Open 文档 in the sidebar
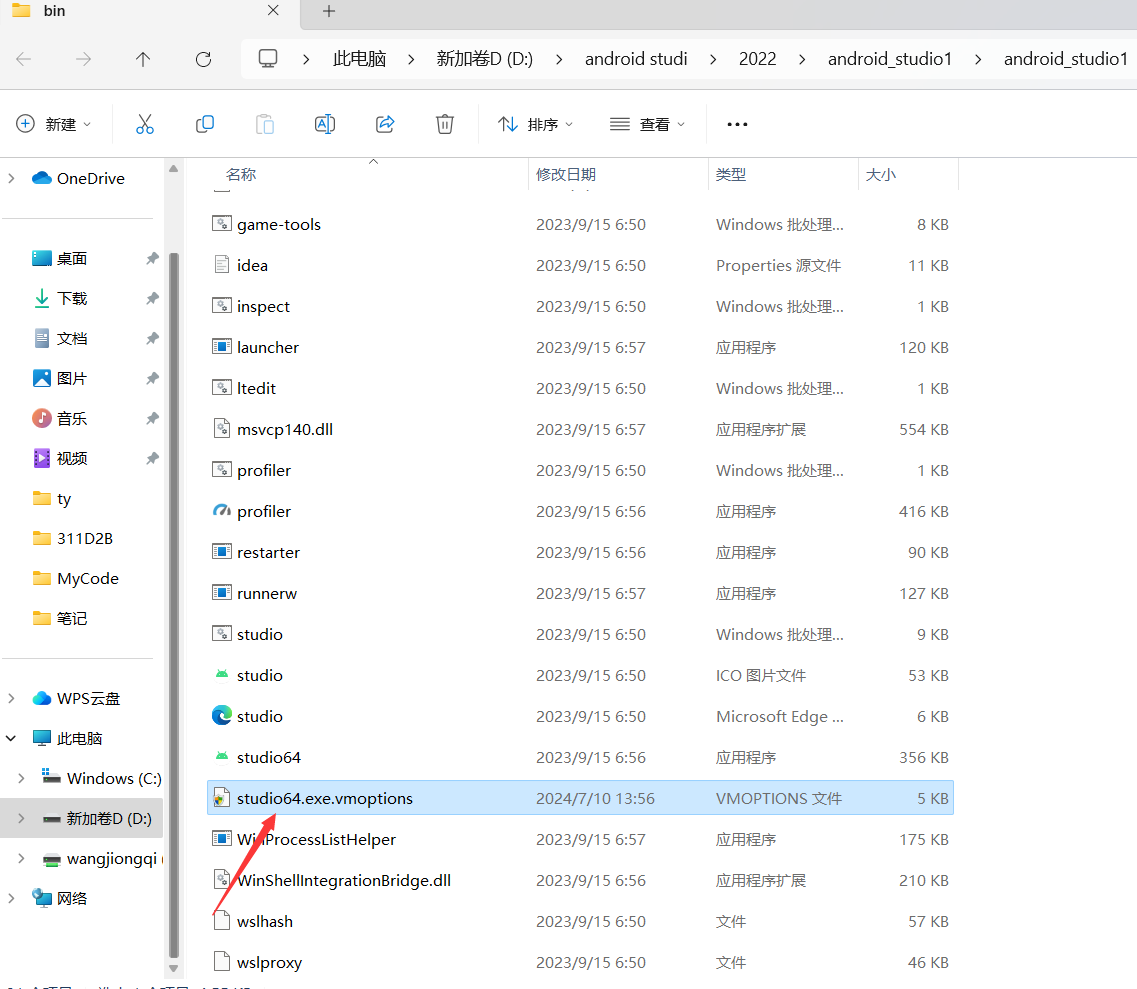The image size is (1137, 989). (59, 338)
